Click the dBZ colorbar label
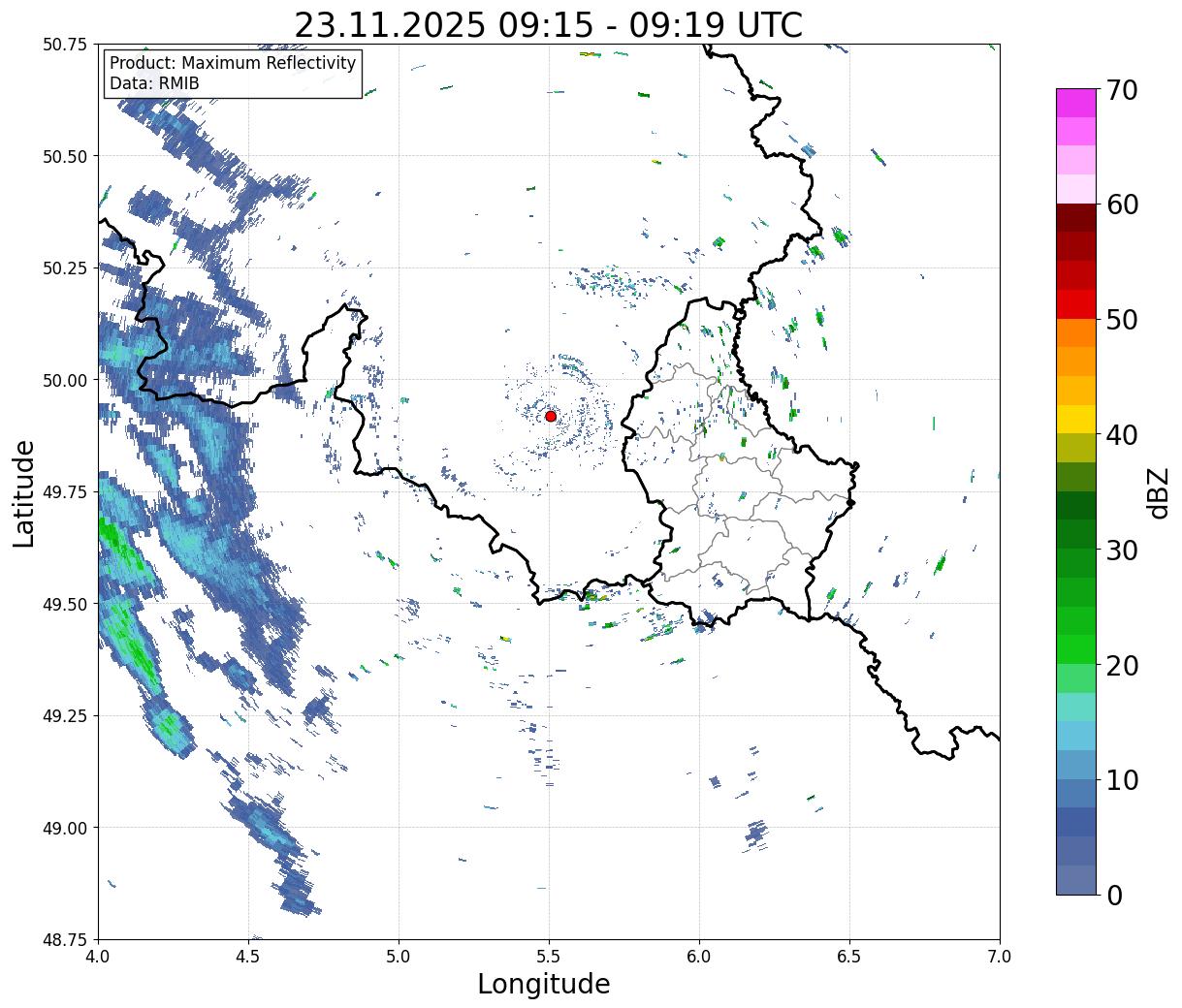1182x1008 pixels. click(1158, 492)
